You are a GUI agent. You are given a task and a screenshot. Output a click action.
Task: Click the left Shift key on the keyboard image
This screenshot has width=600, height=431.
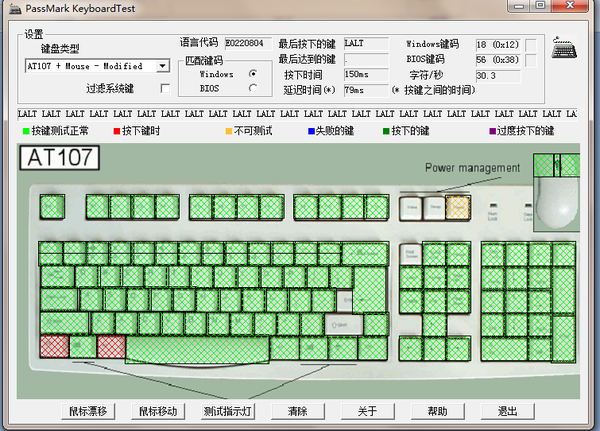coord(64,323)
